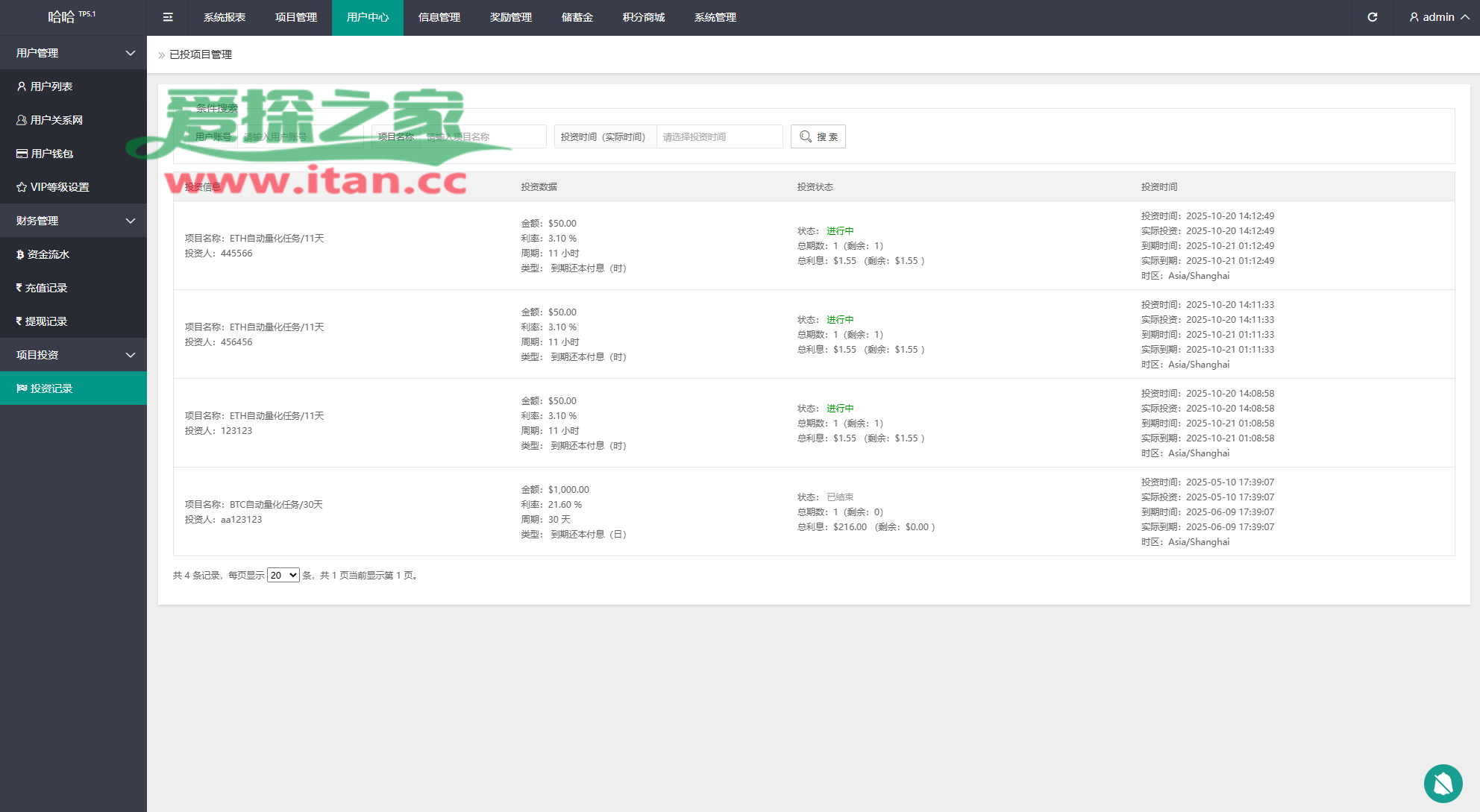Click the sidebar collapse hamburger icon
The image size is (1480, 812).
[x=168, y=17]
